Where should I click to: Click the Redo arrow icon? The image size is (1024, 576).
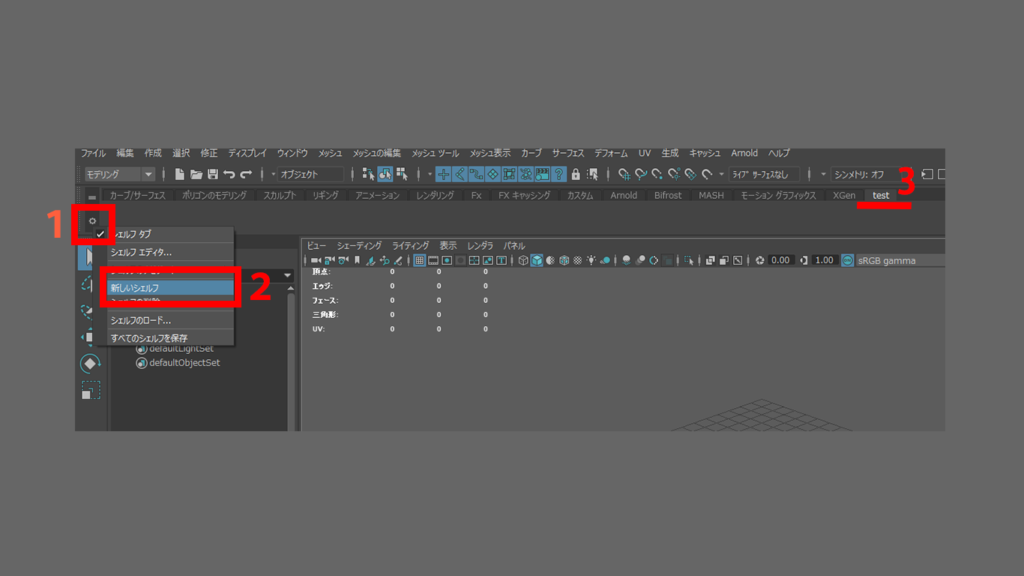pyautogui.click(x=246, y=174)
